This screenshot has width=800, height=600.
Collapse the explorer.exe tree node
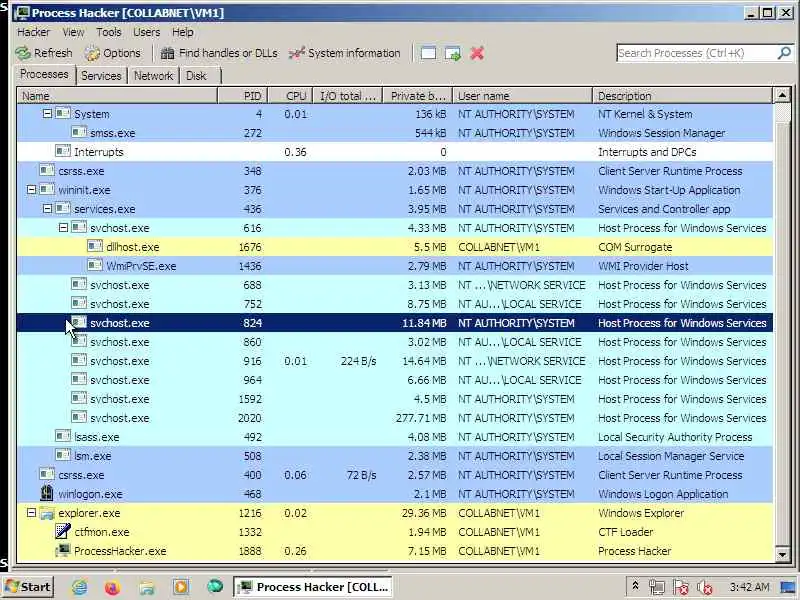click(31, 513)
